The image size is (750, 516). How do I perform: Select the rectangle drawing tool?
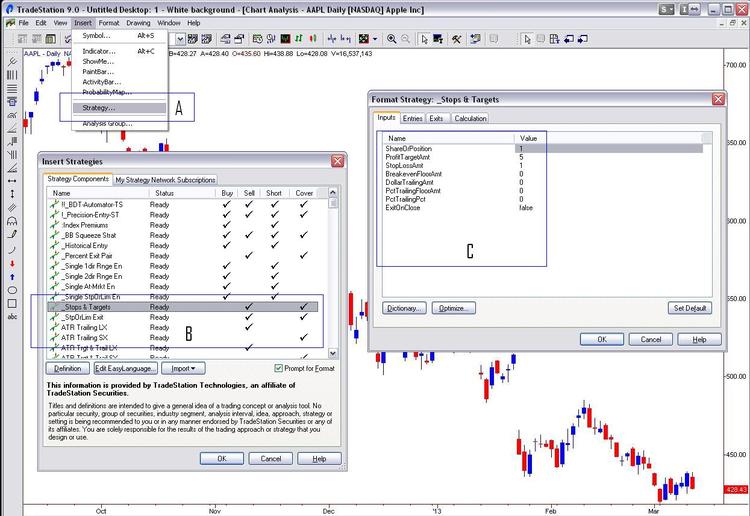(x=12, y=304)
